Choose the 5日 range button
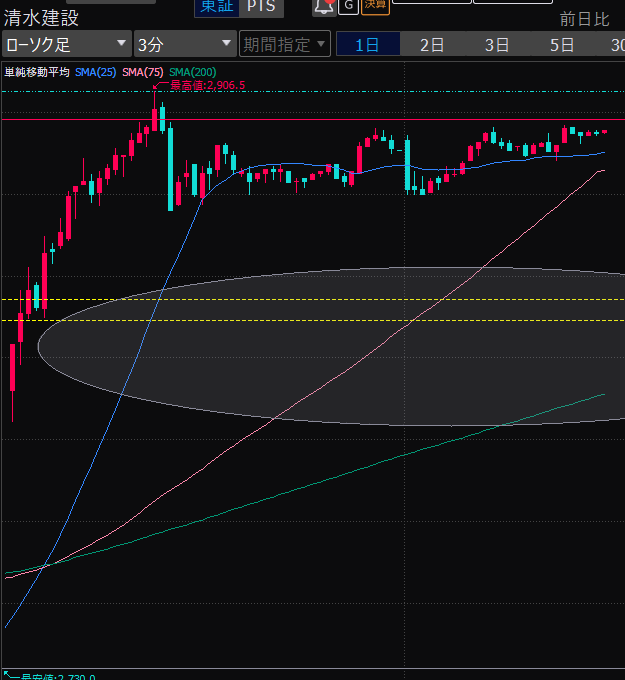The image size is (625, 680). tap(562, 44)
